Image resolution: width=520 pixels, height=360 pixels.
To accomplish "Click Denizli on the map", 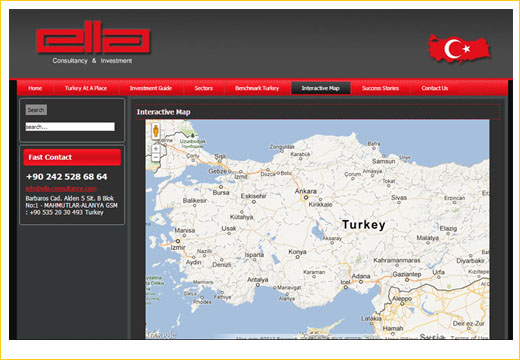I will pos(222,265).
